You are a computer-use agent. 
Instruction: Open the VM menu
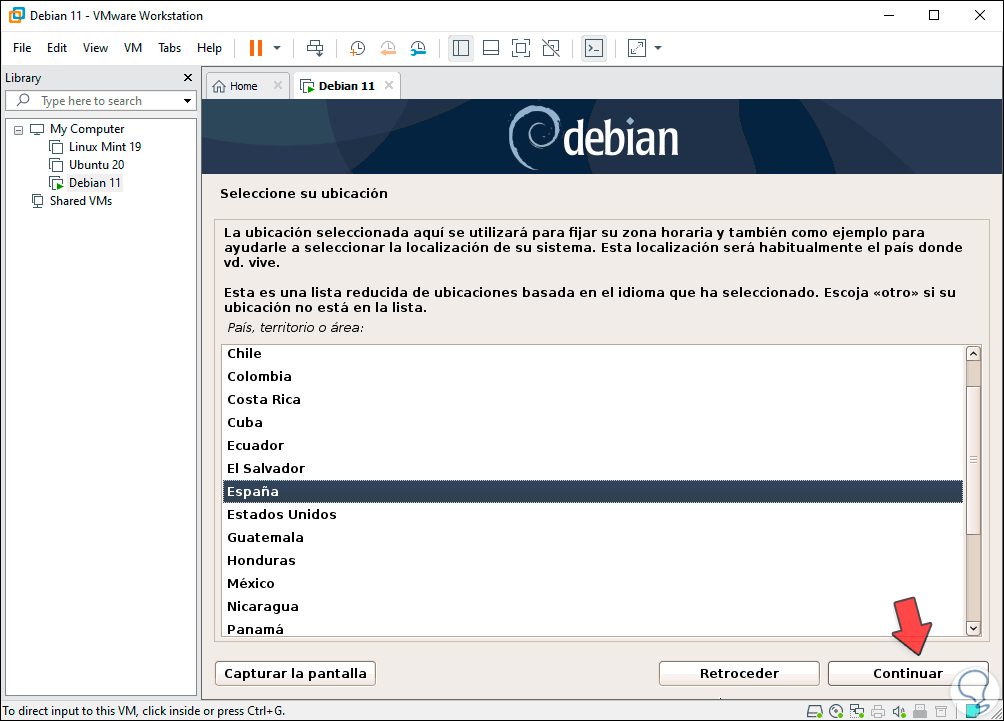click(133, 48)
